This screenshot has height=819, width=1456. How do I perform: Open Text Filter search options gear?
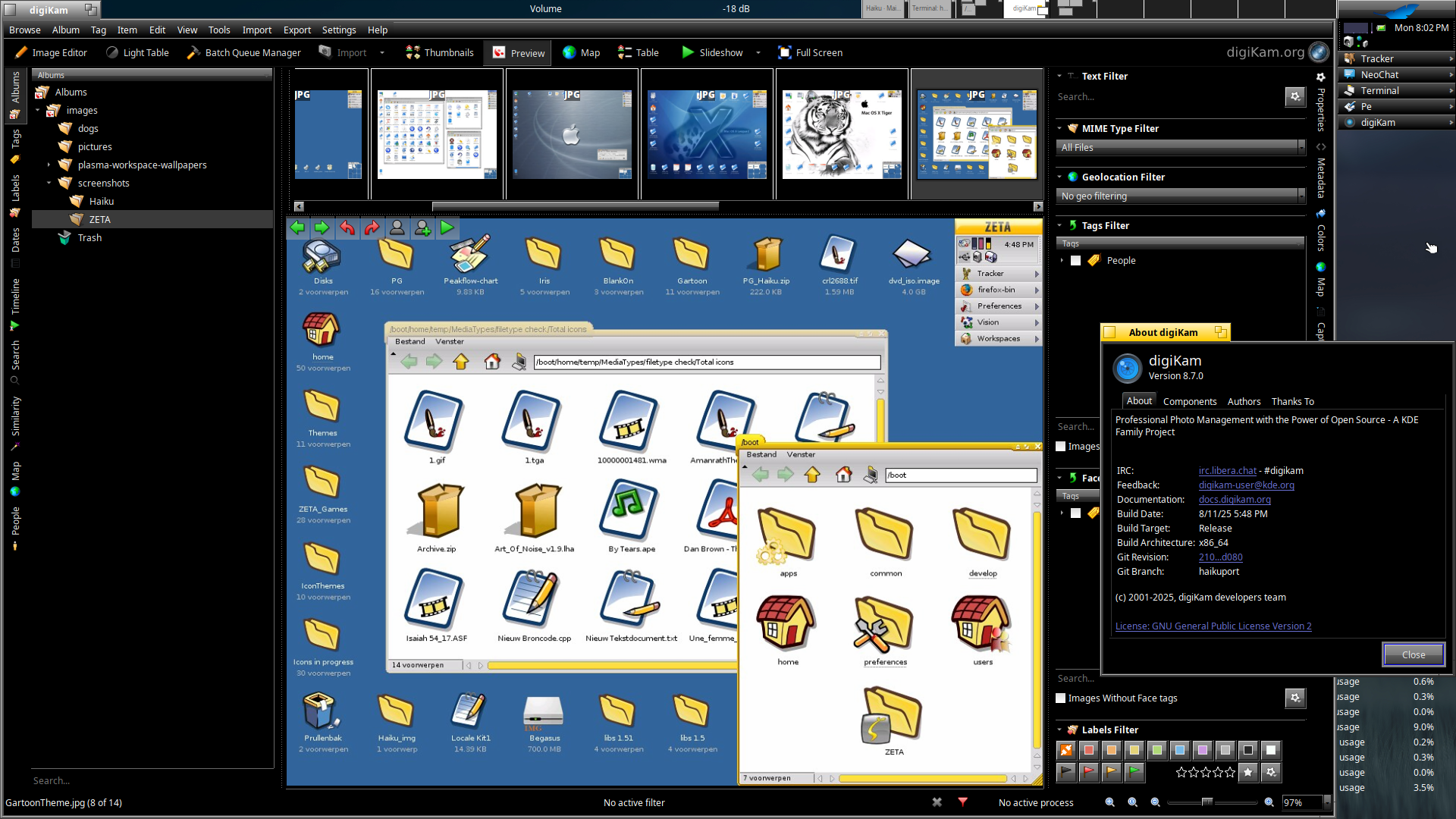click(1295, 96)
